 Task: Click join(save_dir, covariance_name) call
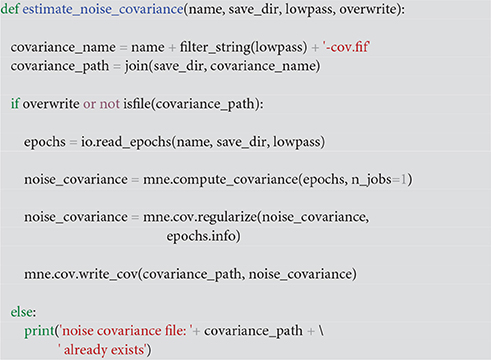[222, 66]
